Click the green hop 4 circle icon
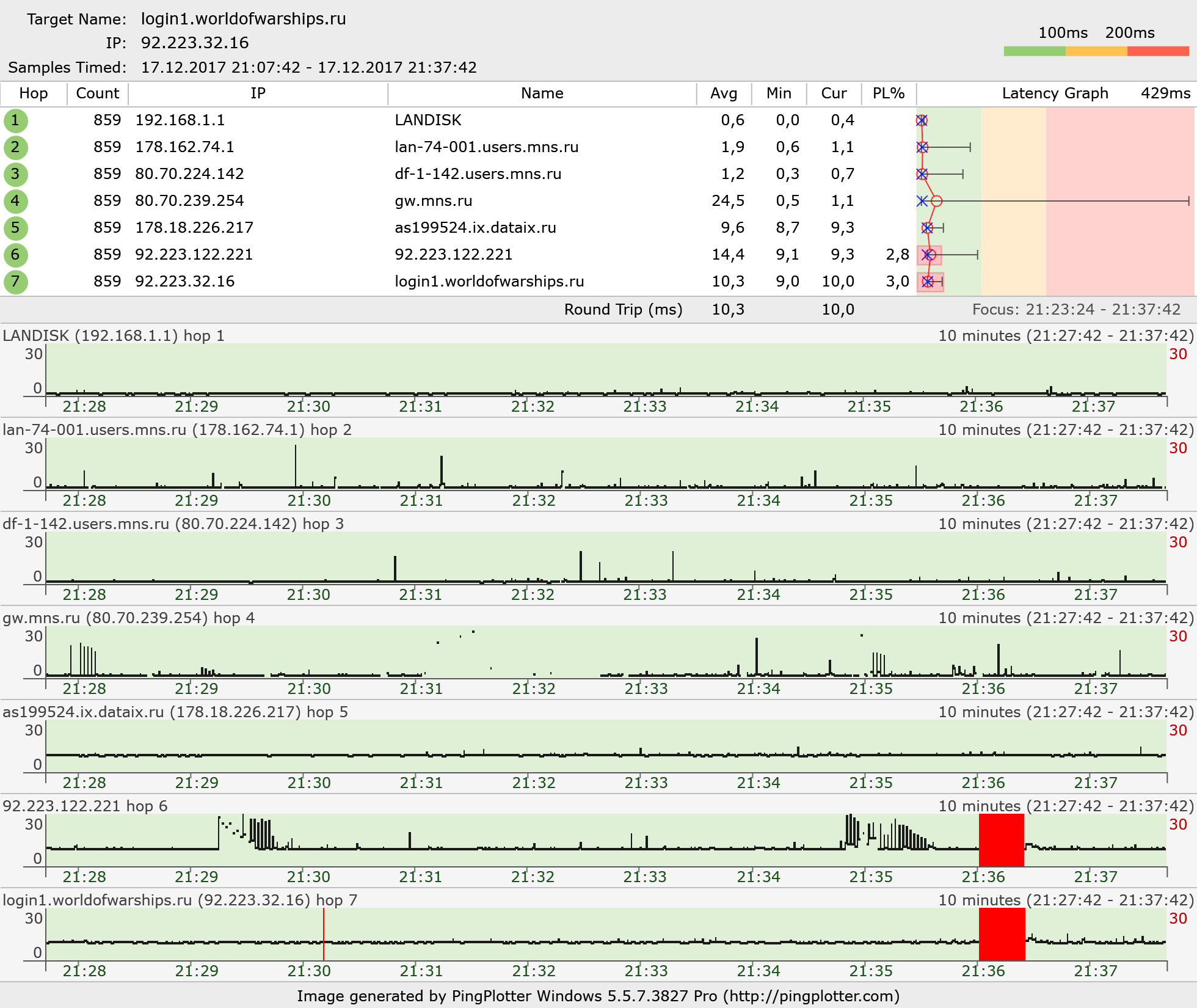 [x=15, y=201]
